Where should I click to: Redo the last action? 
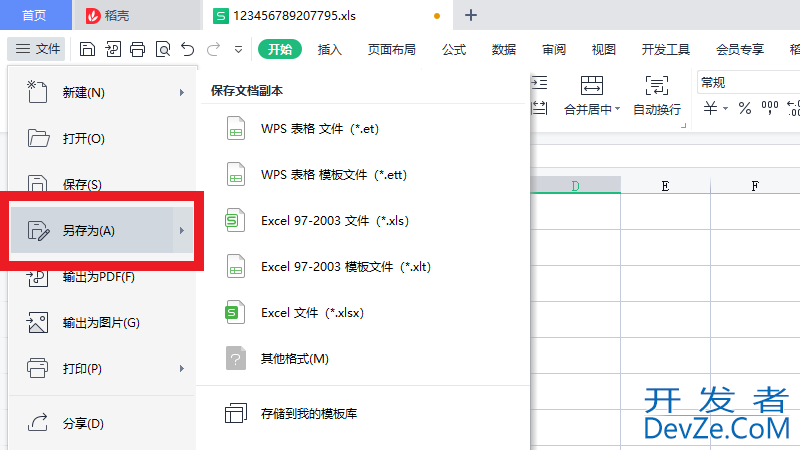(x=213, y=49)
